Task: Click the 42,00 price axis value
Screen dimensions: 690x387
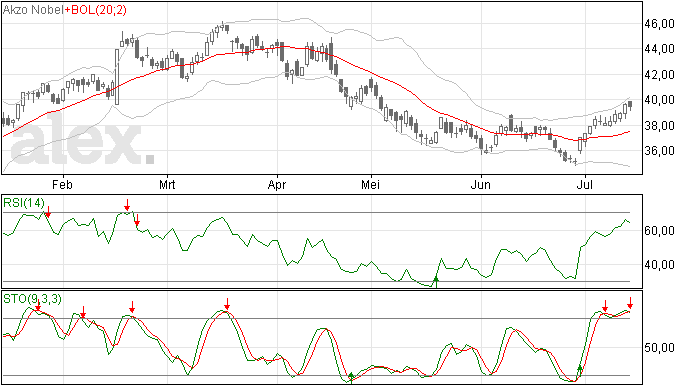Action: (x=660, y=74)
